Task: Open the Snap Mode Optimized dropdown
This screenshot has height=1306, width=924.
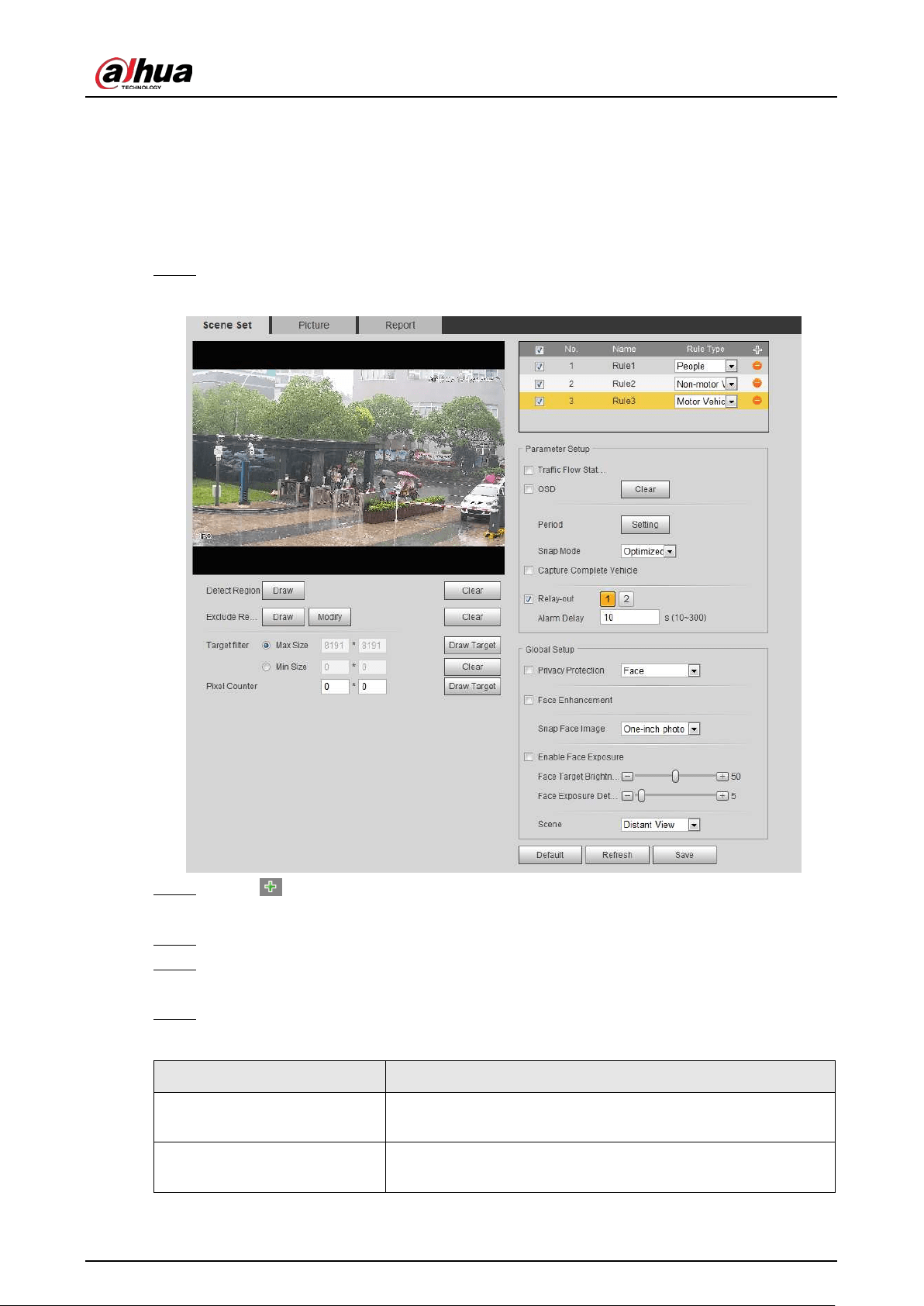Action: (x=649, y=551)
